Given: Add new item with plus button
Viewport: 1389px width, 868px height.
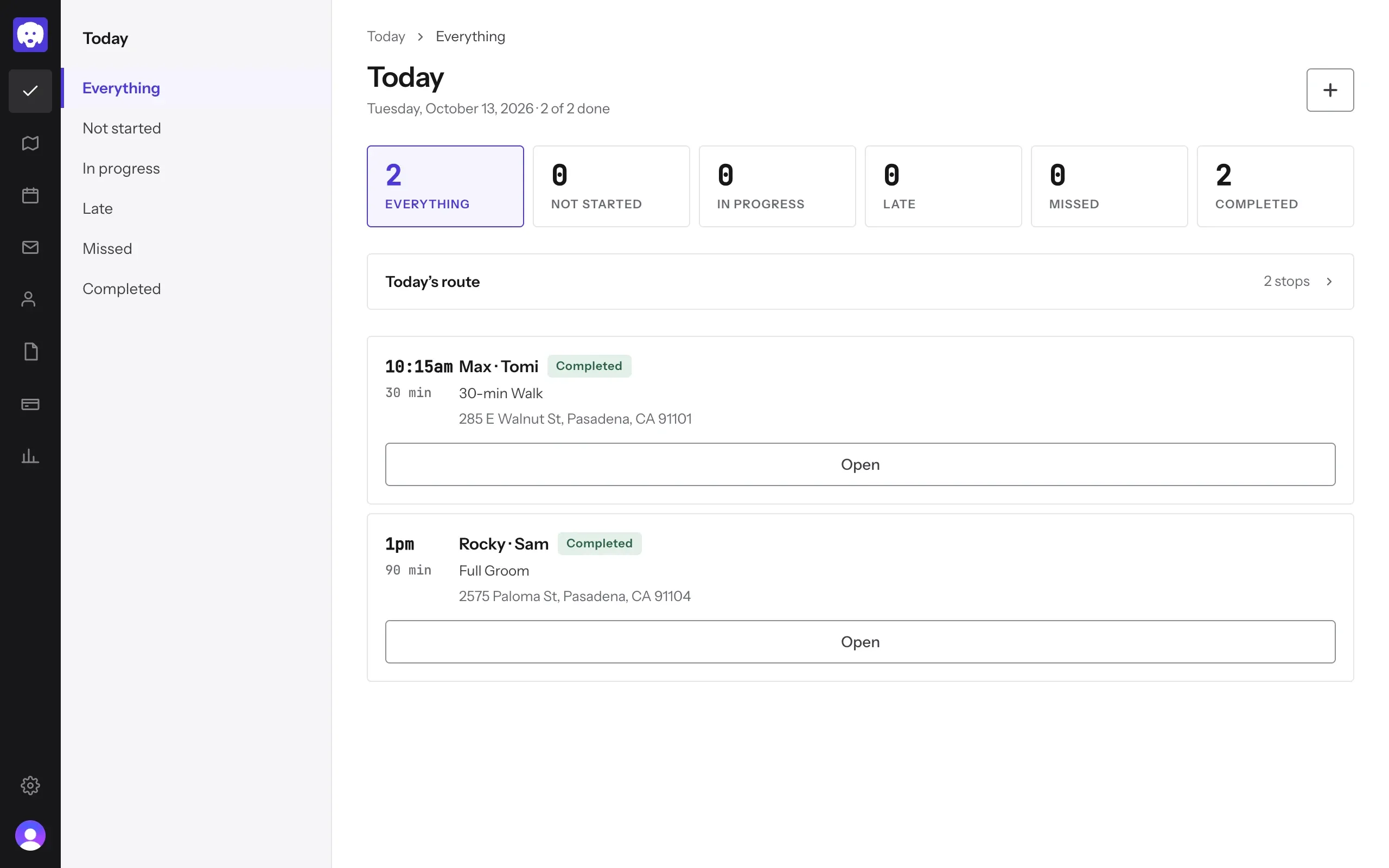Looking at the screenshot, I should [x=1329, y=90].
